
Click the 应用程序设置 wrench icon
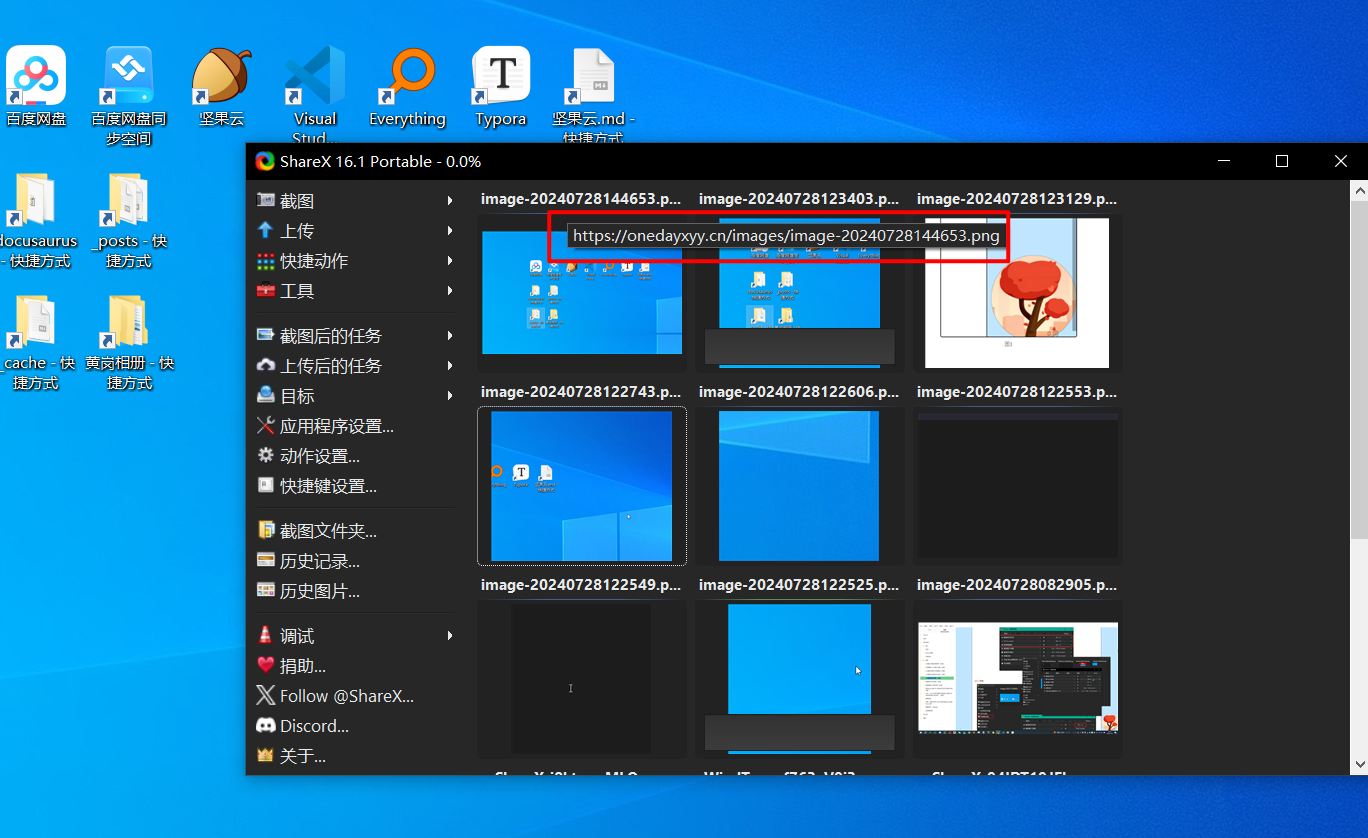pyautogui.click(x=265, y=426)
